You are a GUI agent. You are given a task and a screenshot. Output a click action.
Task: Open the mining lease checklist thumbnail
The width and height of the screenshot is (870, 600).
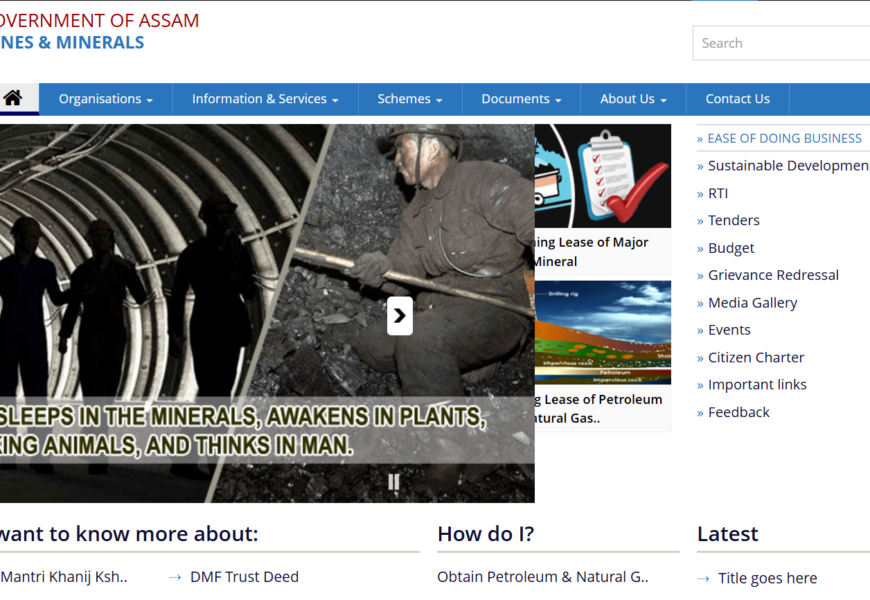pos(602,176)
